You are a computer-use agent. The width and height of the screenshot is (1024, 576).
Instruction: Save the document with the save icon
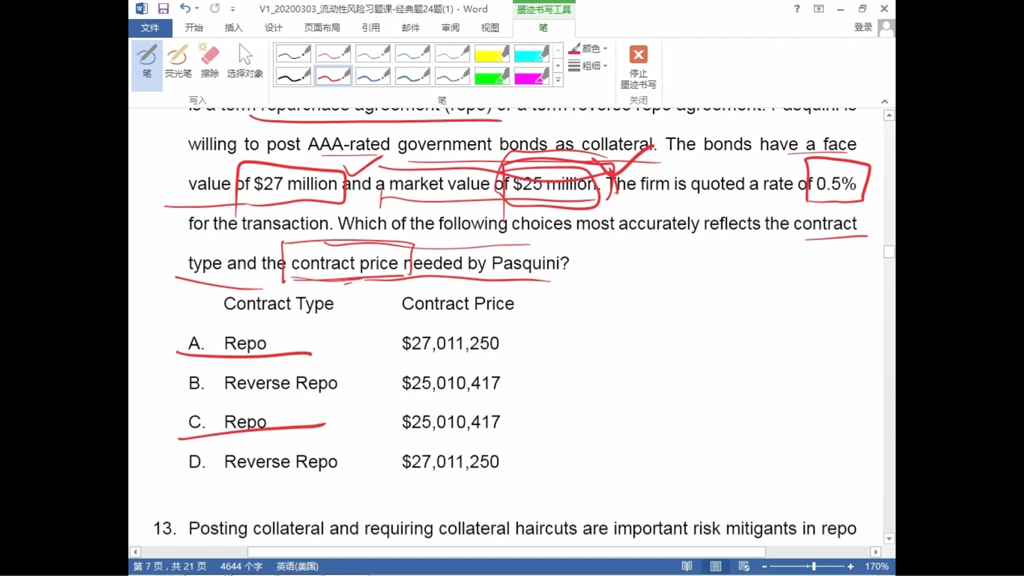(163, 9)
